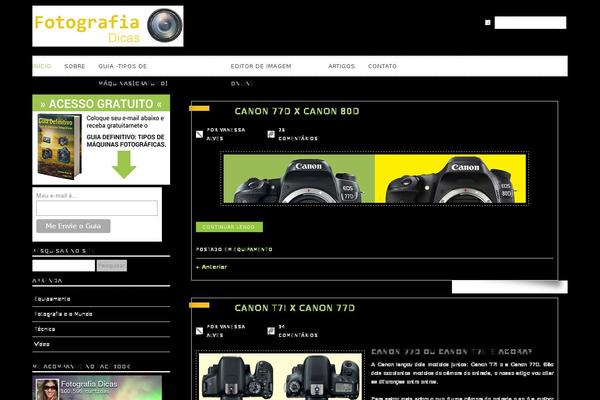This screenshot has width=600, height=400.
Task: Open Comentários link on Canon T7i post
Action: click(x=298, y=331)
